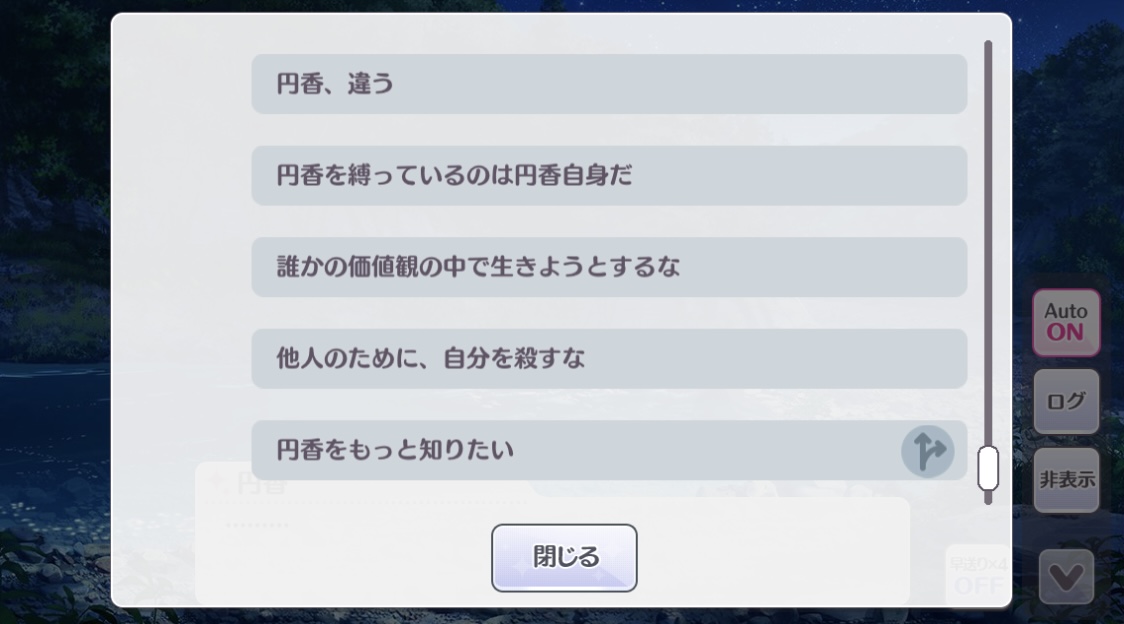Click the white scrollbar thumb in log
This screenshot has width=1124, height=624.
988,468
